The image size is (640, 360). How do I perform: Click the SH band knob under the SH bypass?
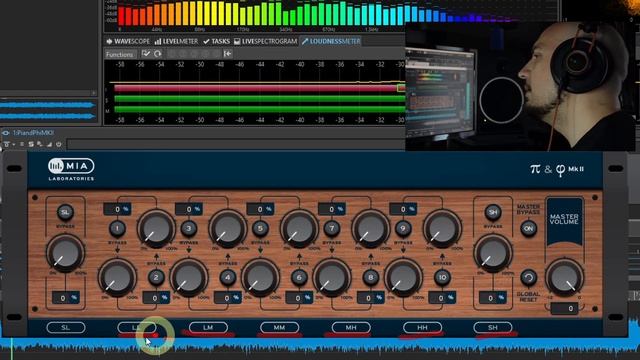pyautogui.click(x=493, y=254)
